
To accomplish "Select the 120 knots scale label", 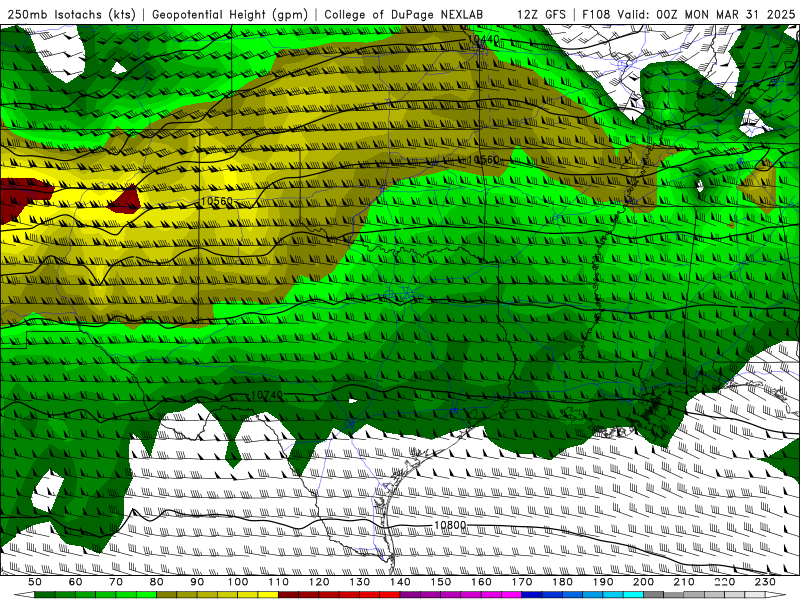I will [319, 582].
